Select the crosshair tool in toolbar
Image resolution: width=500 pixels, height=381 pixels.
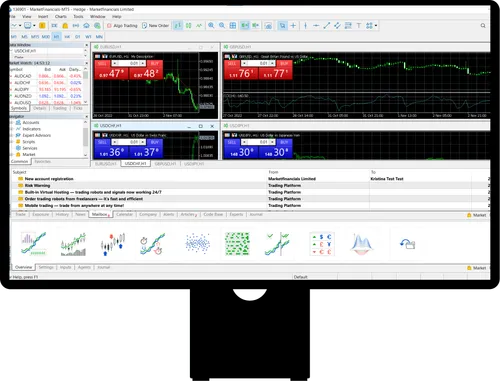coord(293,26)
